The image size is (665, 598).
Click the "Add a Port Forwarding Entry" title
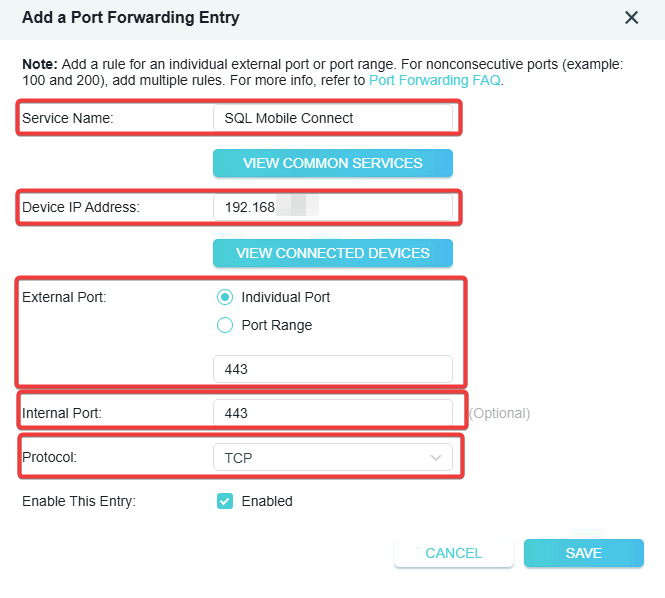pyautogui.click(x=131, y=18)
